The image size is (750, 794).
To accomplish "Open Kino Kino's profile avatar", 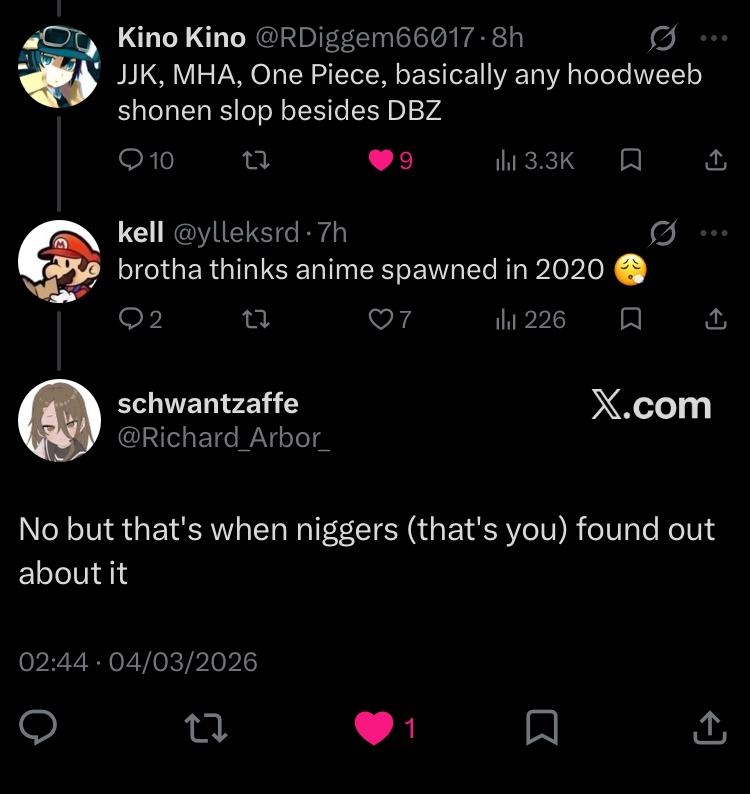I will click(x=59, y=66).
